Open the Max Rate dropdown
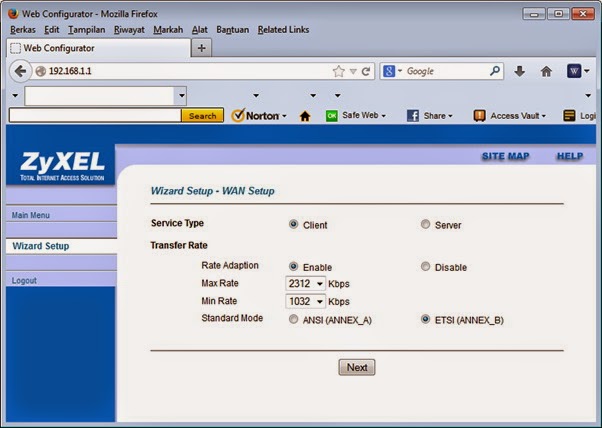The image size is (602, 428). pyautogui.click(x=306, y=284)
